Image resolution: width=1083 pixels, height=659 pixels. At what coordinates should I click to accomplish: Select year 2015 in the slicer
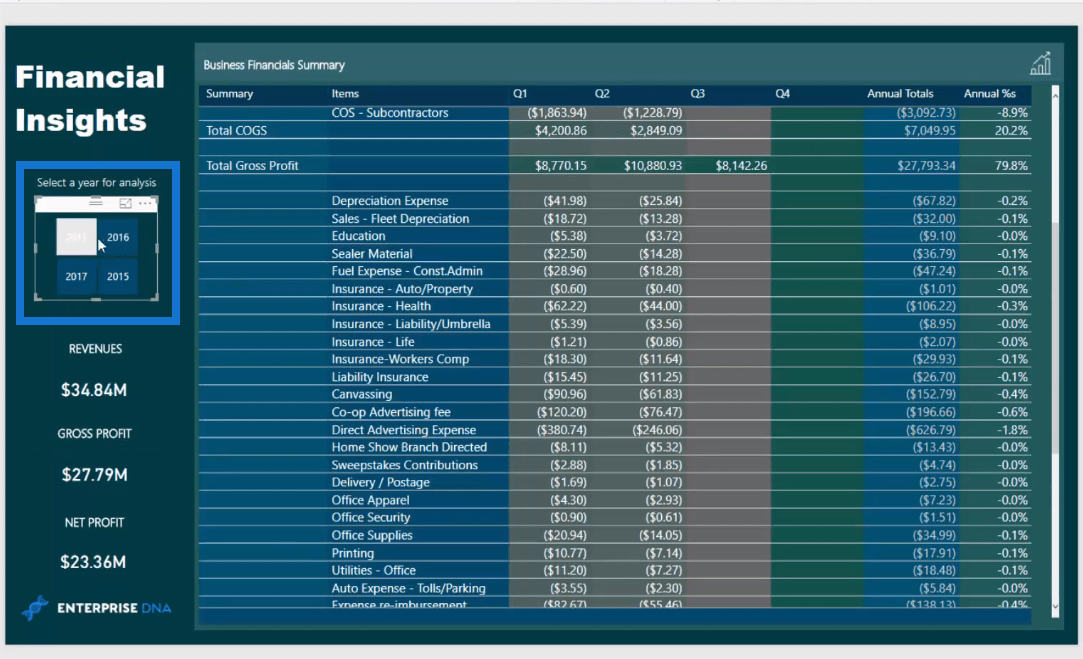point(117,276)
